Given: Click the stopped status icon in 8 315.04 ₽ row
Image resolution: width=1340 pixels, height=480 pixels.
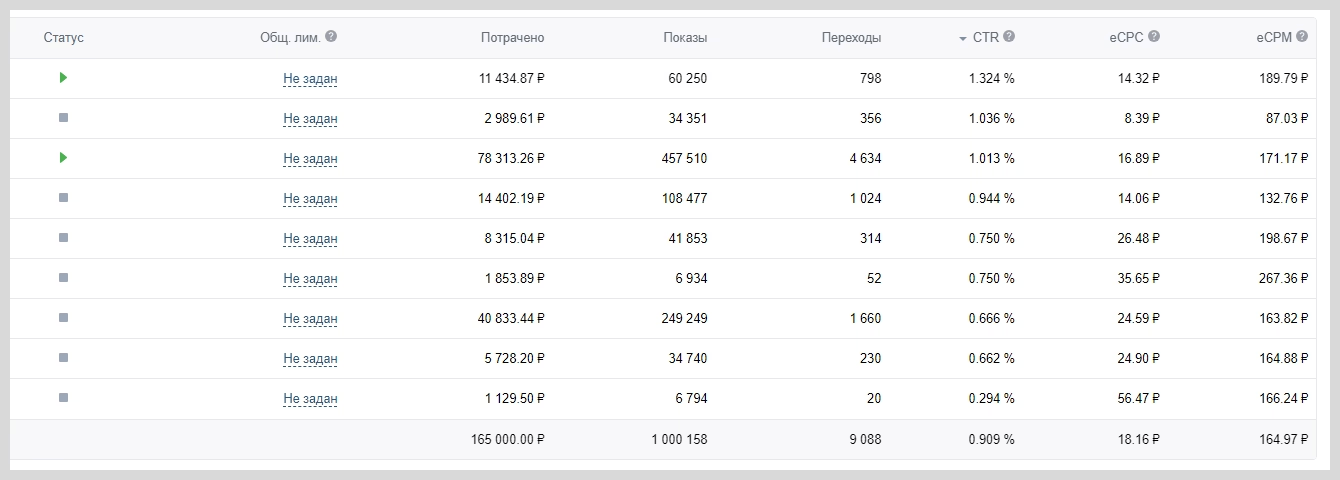Looking at the screenshot, I should (63, 238).
